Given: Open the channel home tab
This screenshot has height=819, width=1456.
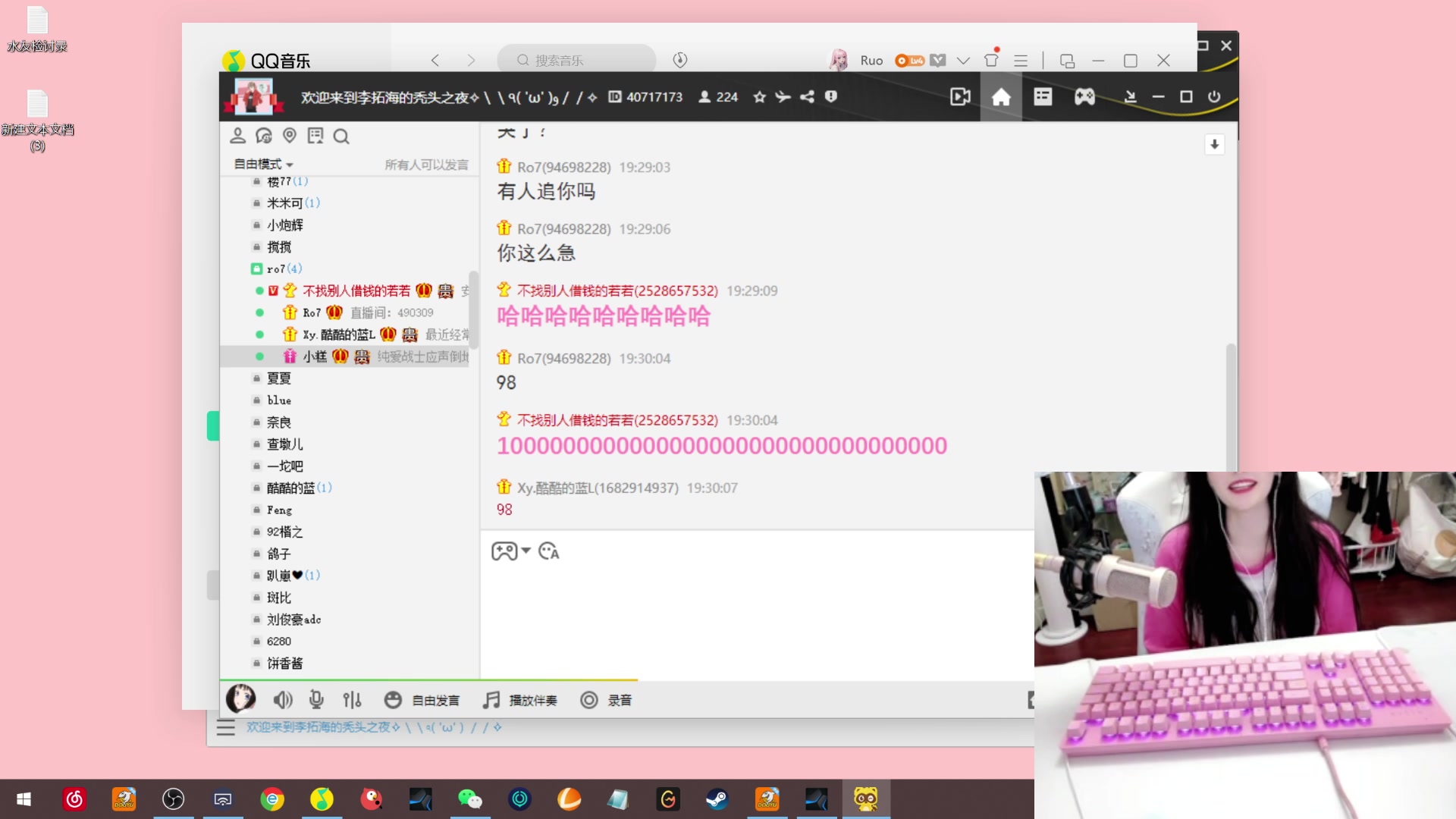Looking at the screenshot, I should coord(1001,97).
